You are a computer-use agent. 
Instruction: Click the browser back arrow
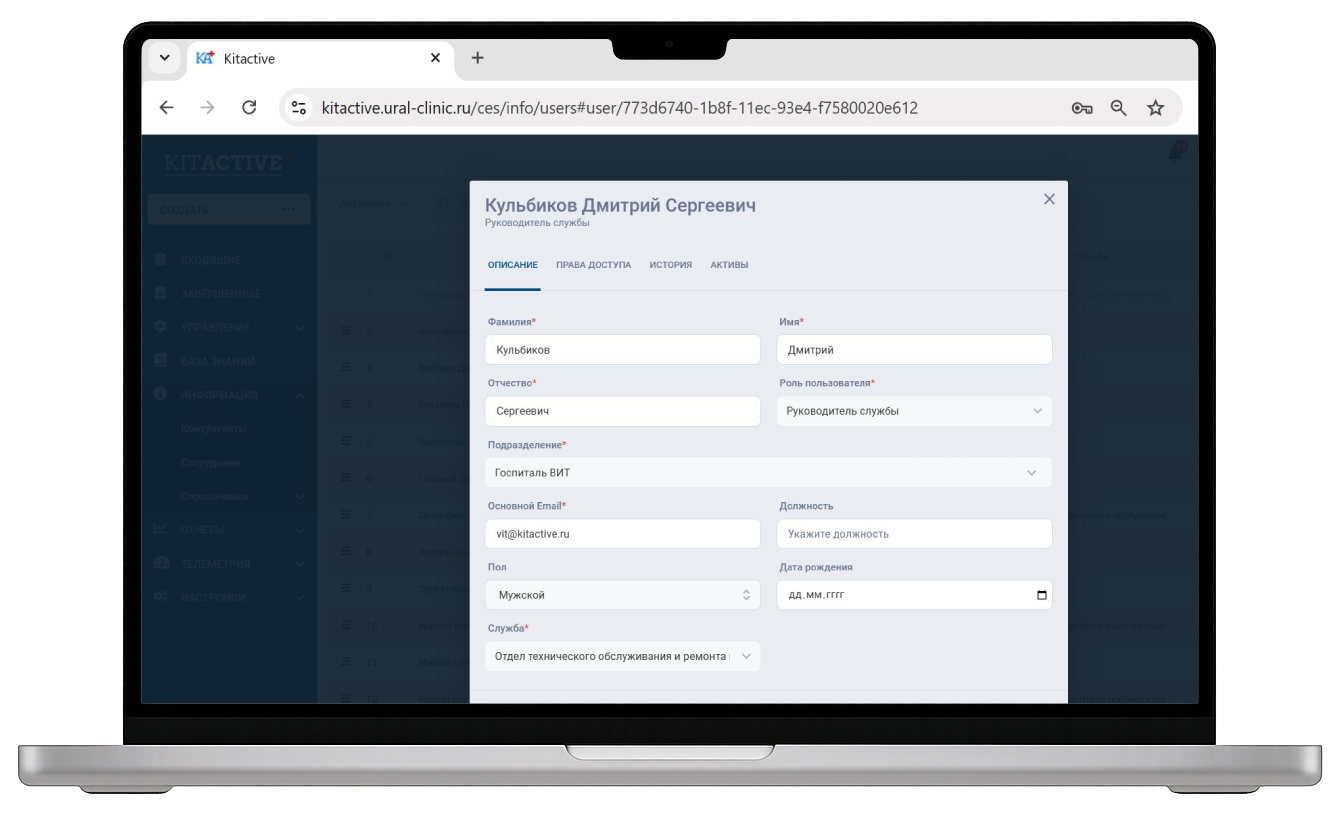[x=166, y=108]
